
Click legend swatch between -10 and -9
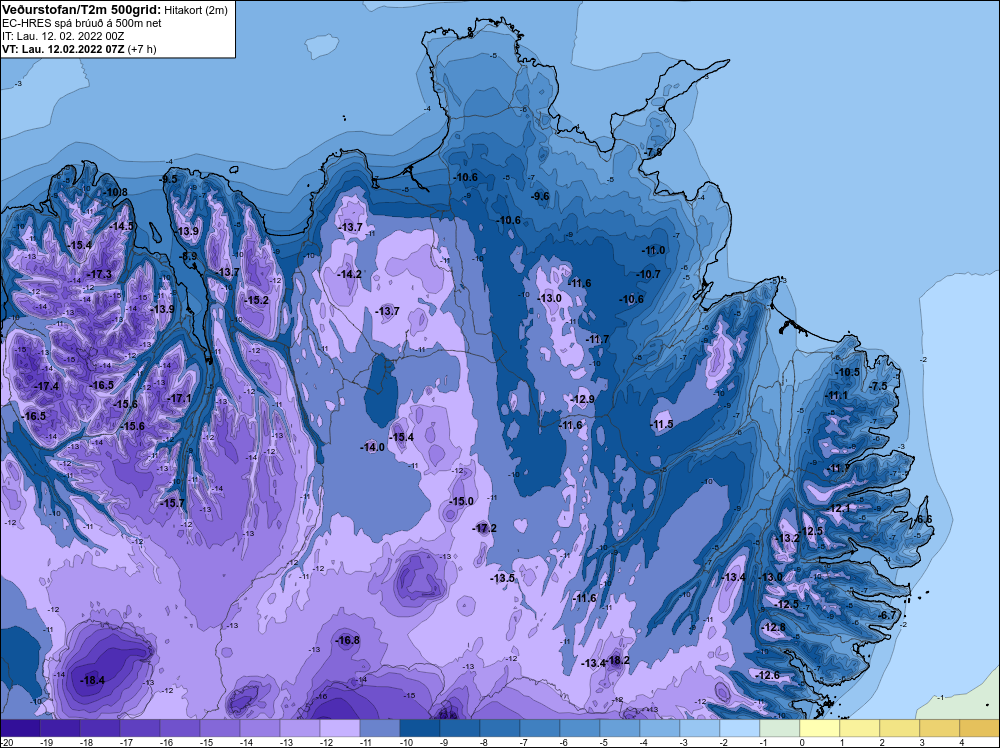click(420, 728)
